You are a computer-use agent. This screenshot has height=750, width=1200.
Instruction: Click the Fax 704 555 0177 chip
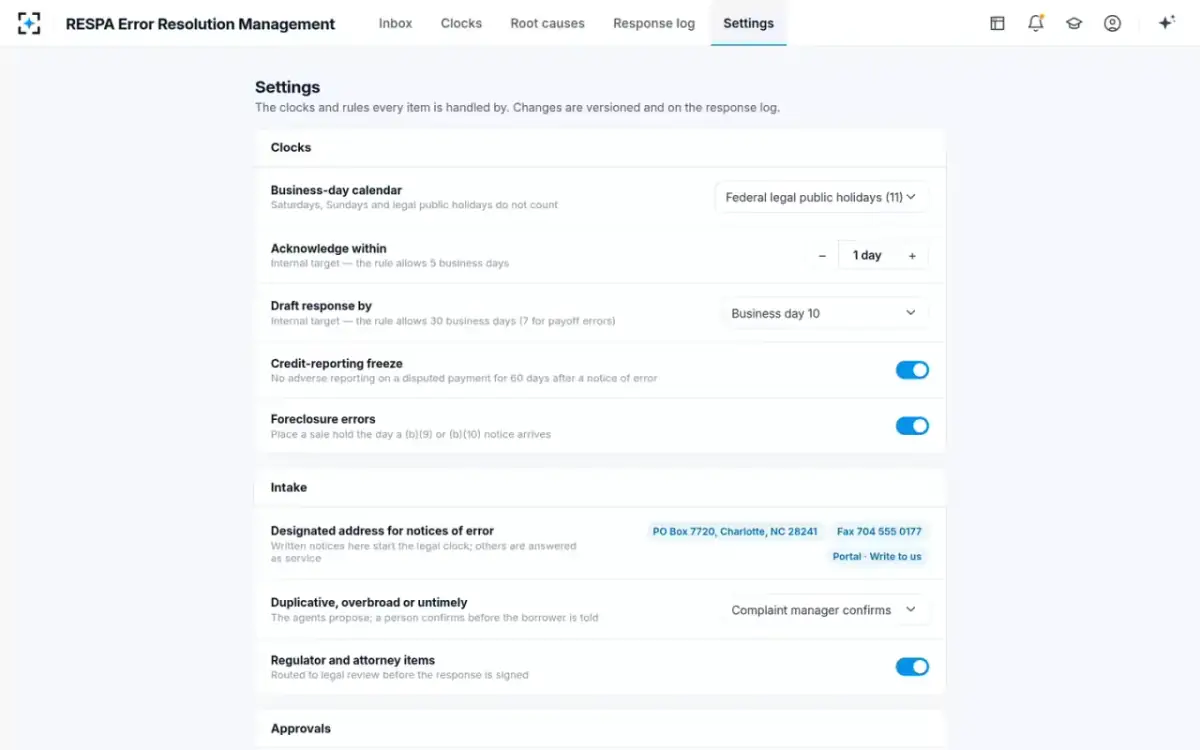(x=879, y=532)
